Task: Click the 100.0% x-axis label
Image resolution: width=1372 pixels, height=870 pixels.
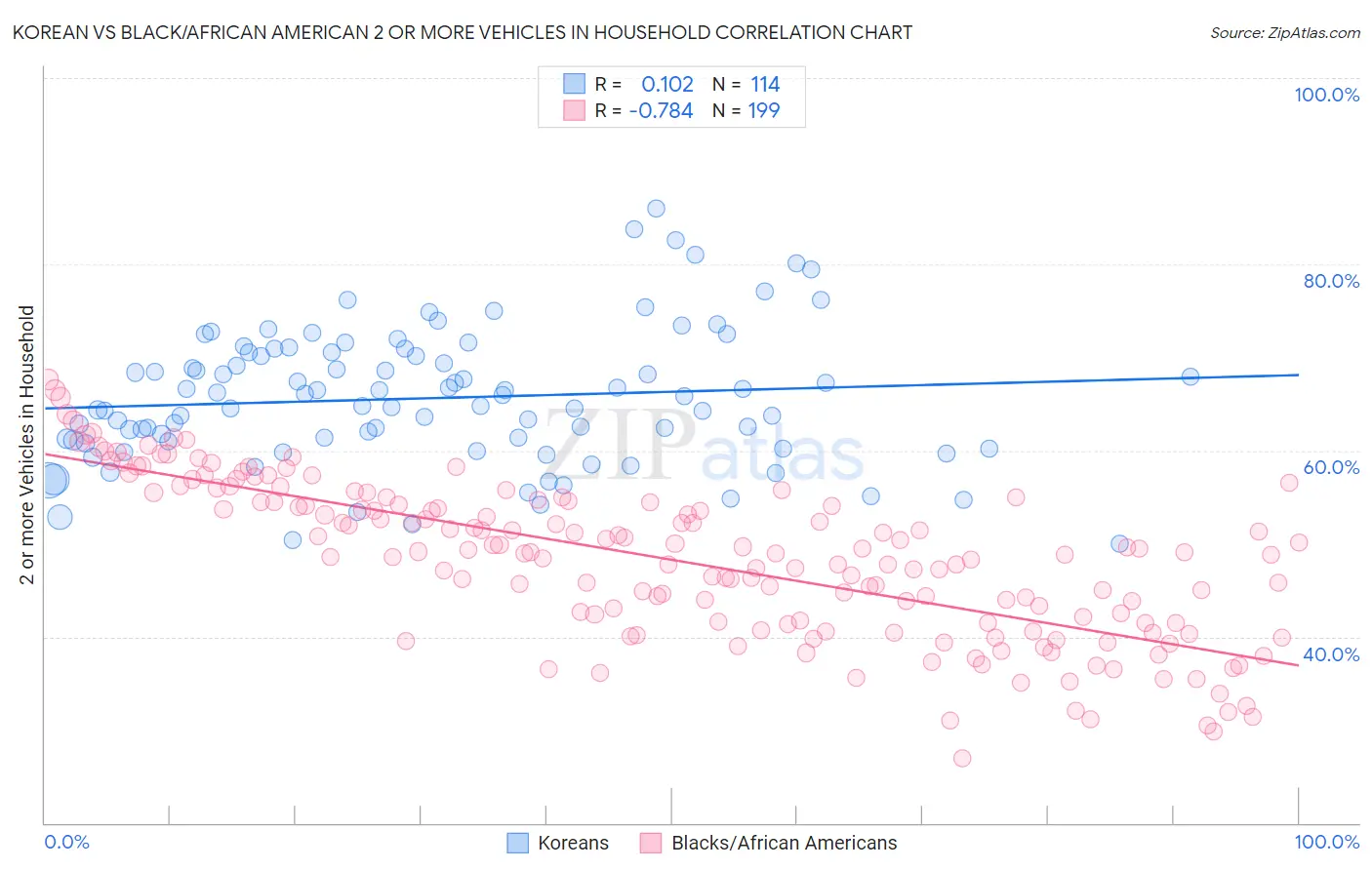Action: point(1327,842)
